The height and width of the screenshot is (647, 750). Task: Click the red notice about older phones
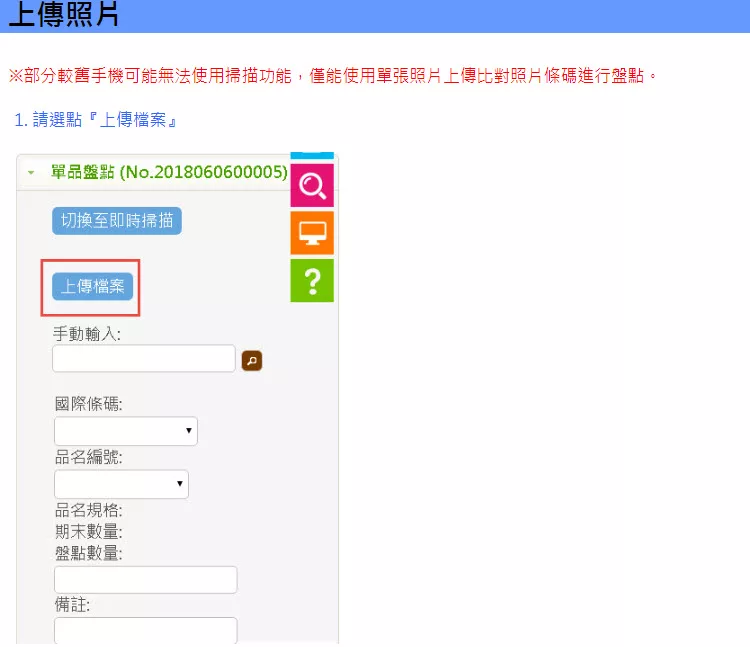[x=333, y=76]
